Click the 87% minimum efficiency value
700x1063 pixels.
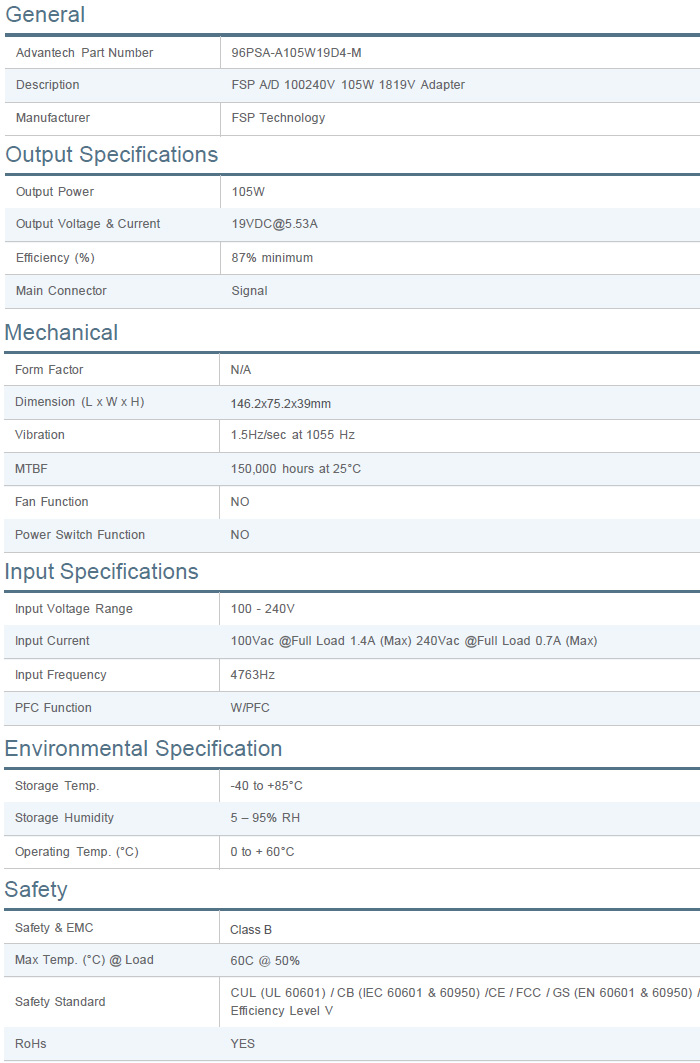(272, 258)
